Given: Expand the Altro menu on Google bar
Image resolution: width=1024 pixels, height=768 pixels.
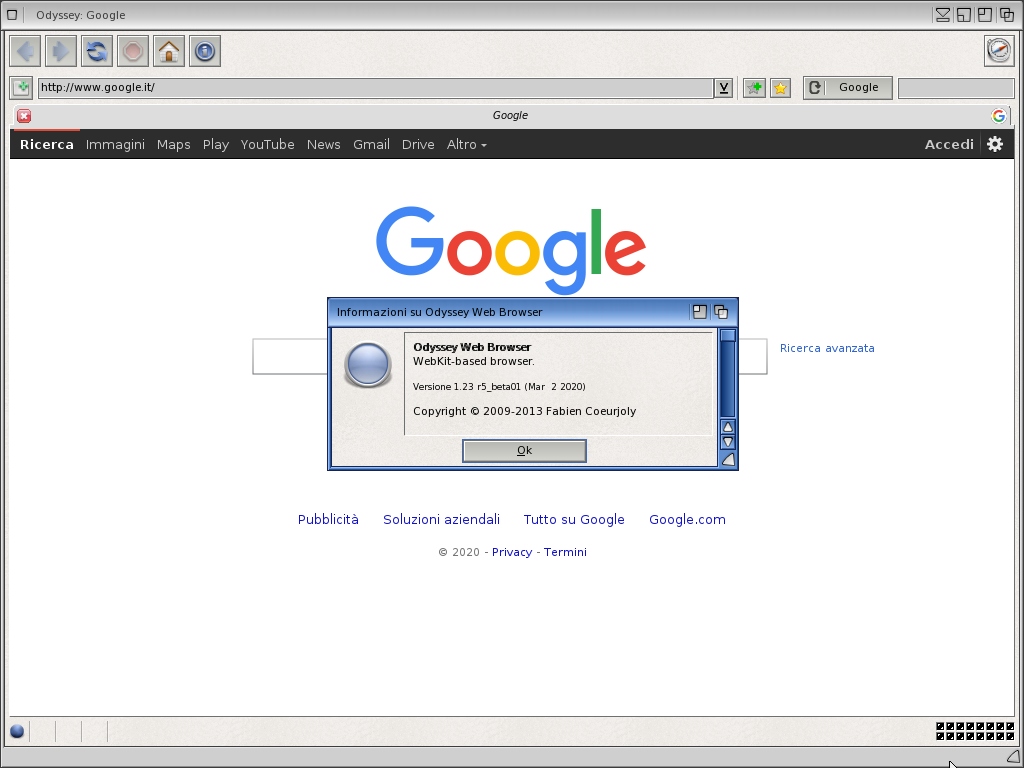Looking at the screenshot, I should [x=466, y=145].
